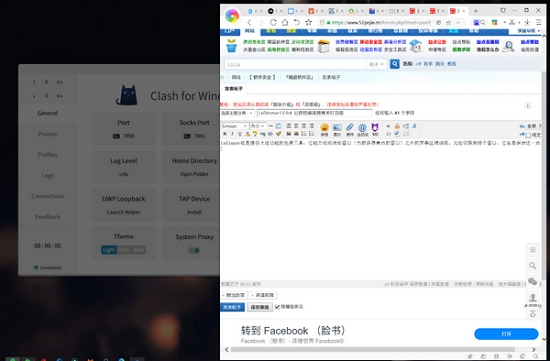This screenshot has width=550, height=361.
Task: Open the address bar dropdown chevron
Action: [458, 22]
